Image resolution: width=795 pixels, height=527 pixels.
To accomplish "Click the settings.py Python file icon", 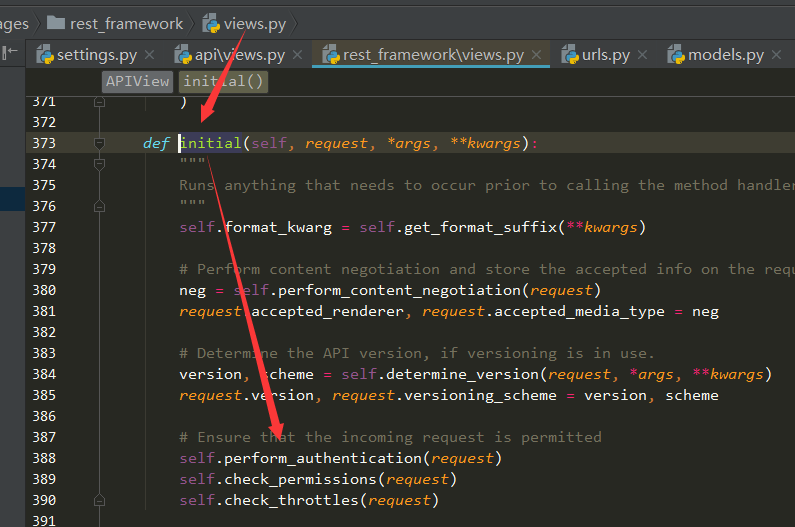I will point(45,55).
